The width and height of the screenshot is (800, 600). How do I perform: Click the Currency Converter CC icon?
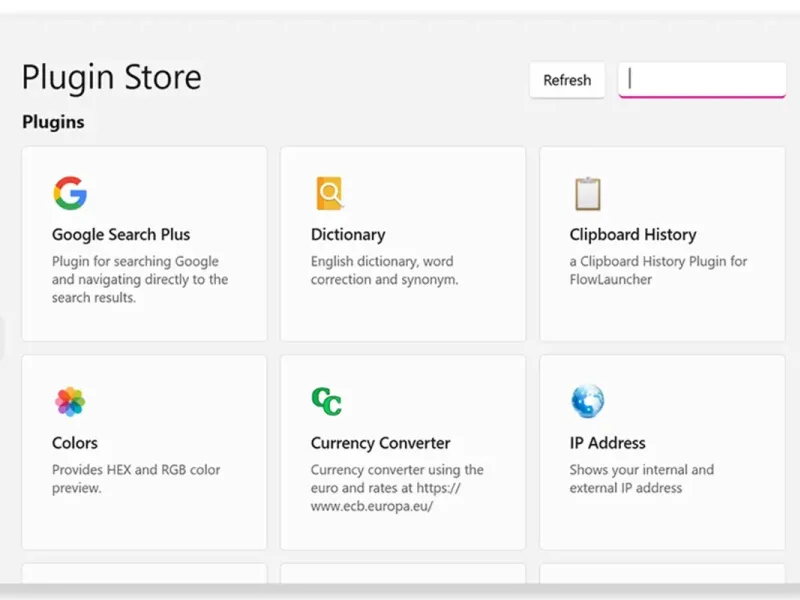327,402
